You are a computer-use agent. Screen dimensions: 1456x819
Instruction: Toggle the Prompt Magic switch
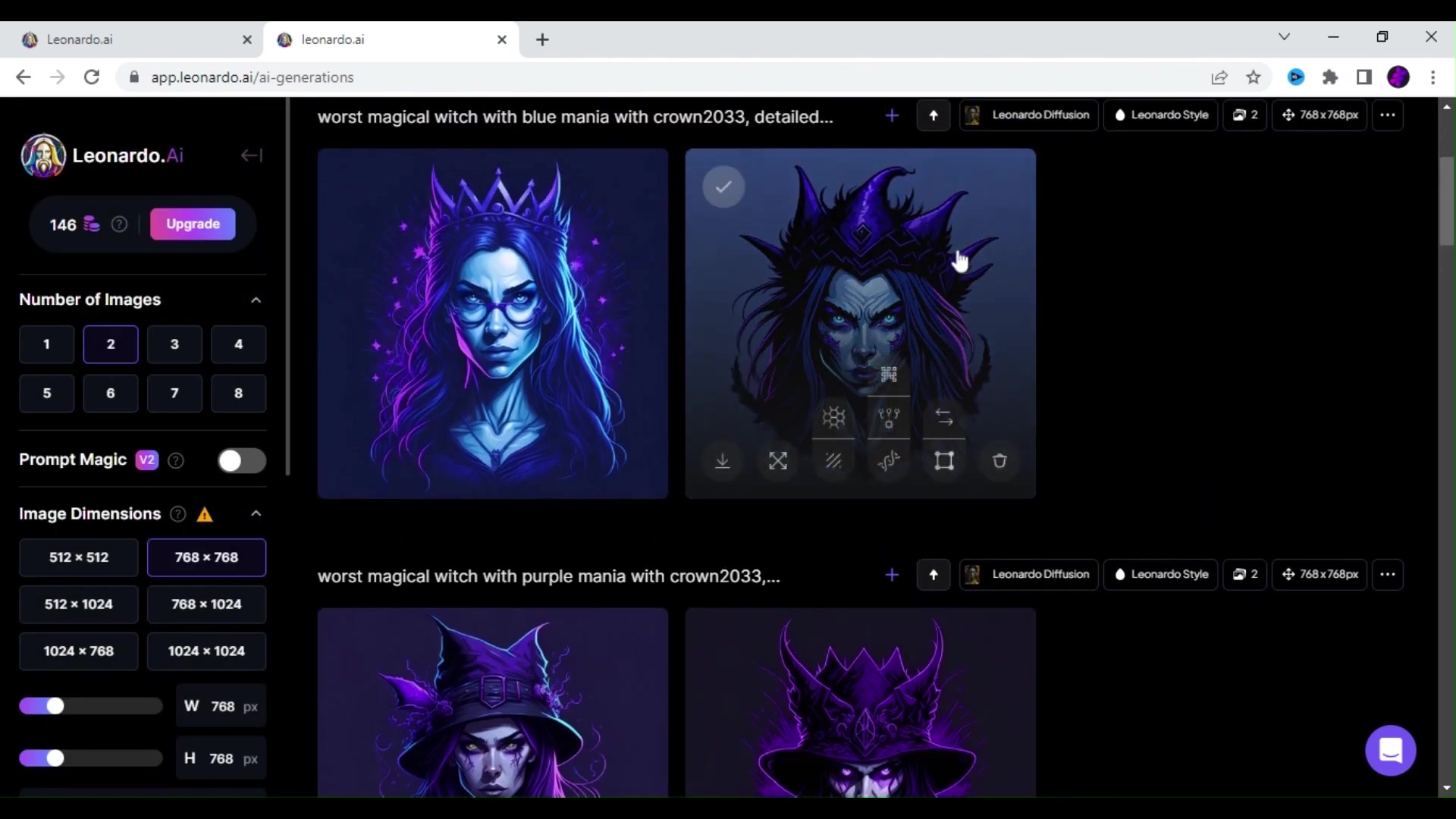tap(242, 460)
